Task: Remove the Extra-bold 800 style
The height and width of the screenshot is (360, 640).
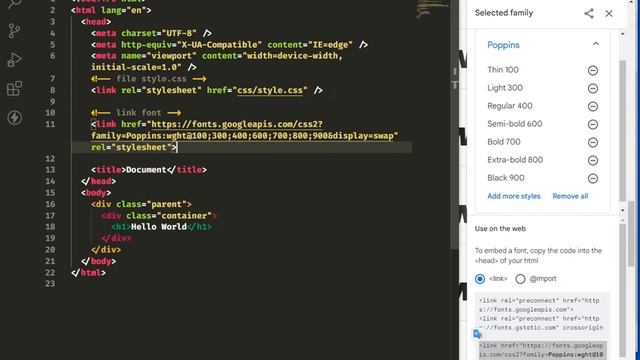Action: 593,160
